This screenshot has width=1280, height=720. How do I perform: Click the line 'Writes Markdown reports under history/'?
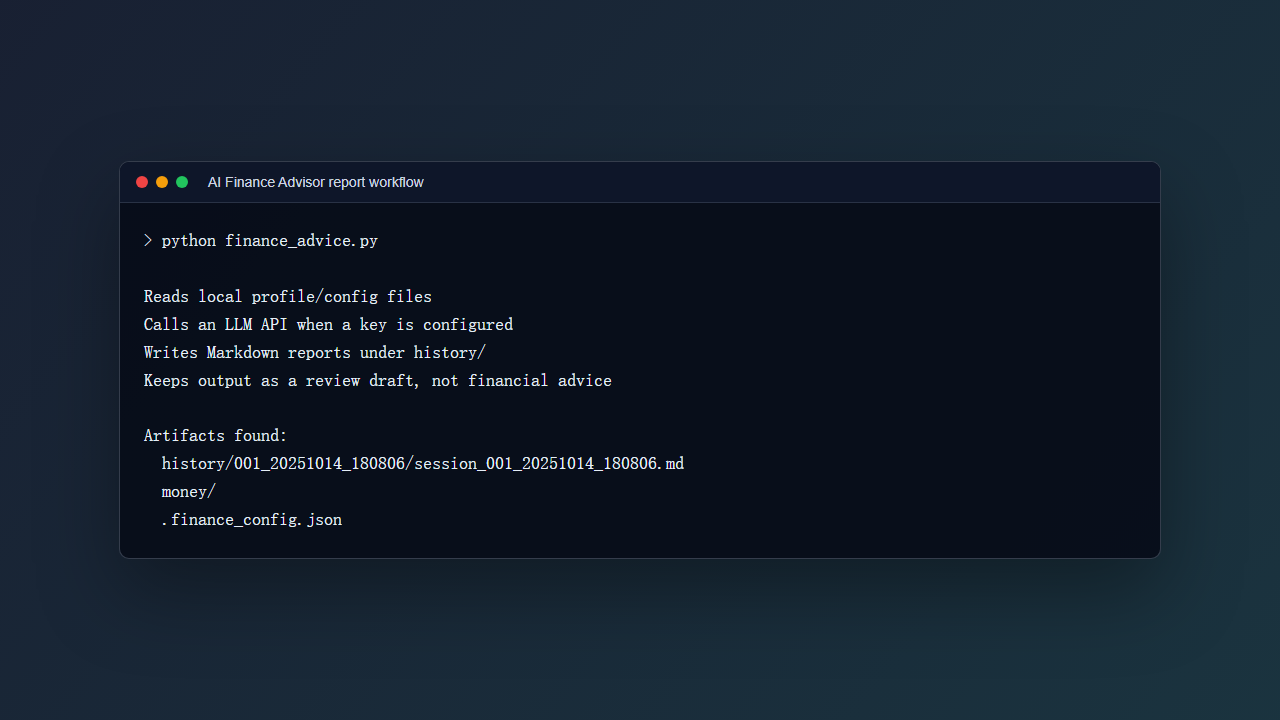coord(315,353)
